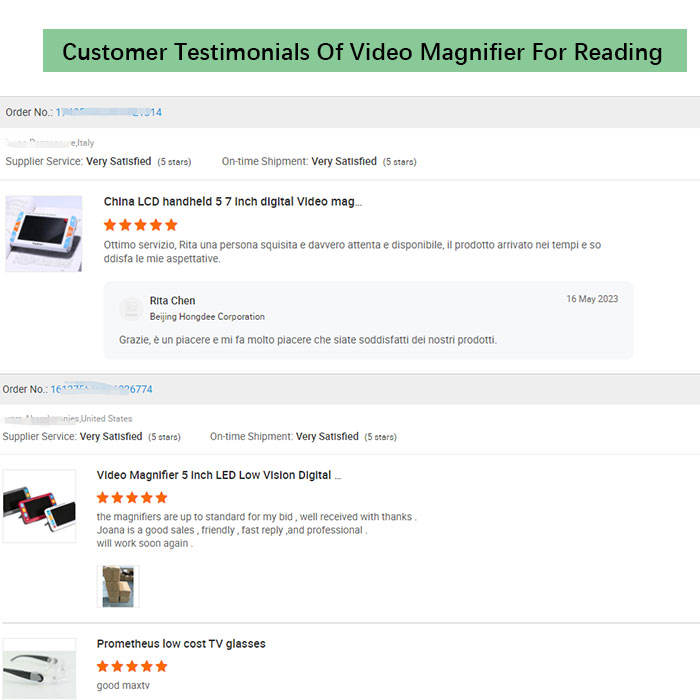Click the Italy buyer location text
This screenshot has height=700, width=700.
[51, 143]
